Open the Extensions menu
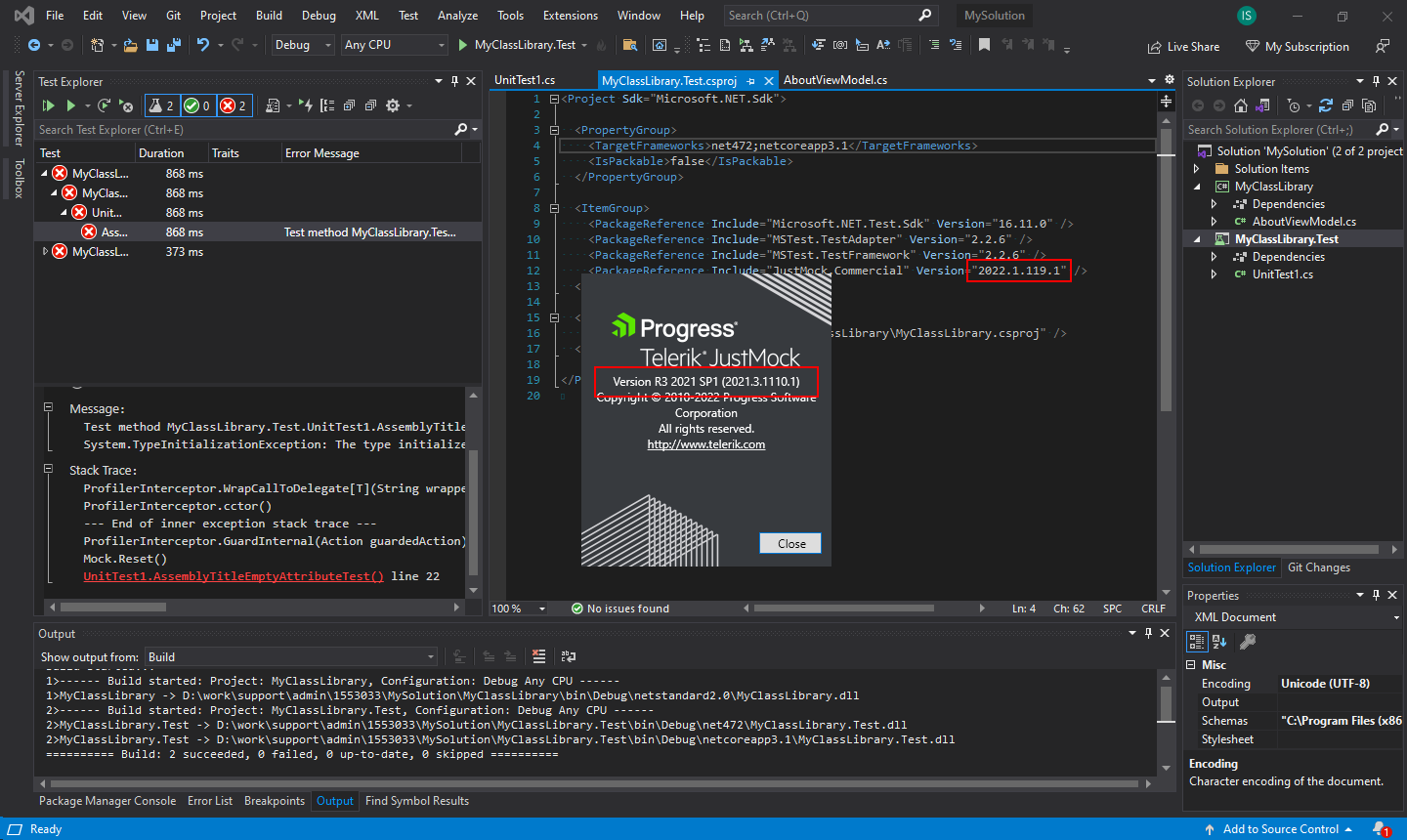This screenshot has width=1407, height=840. click(x=571, y=16)
